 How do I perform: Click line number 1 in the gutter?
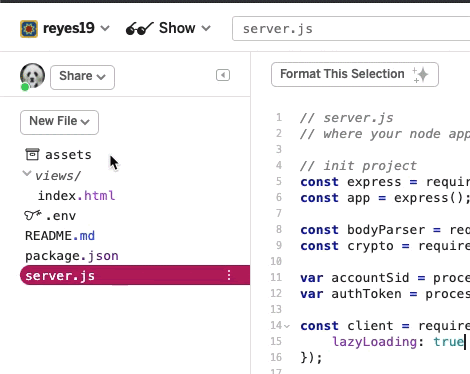279,117
